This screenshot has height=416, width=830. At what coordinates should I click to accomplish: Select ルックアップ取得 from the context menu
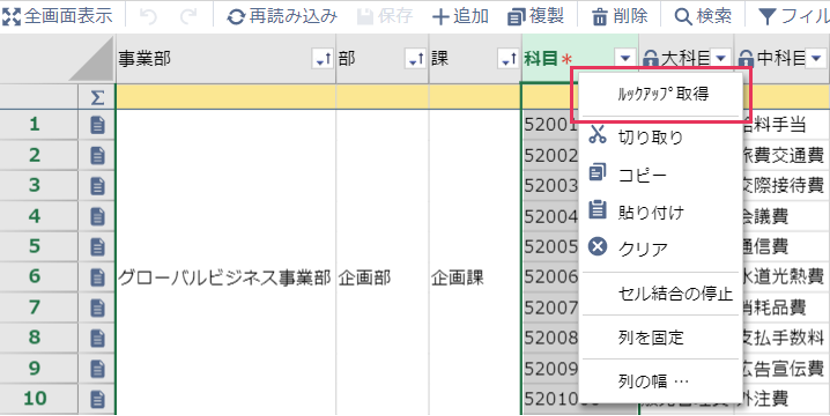pos(659,94)
